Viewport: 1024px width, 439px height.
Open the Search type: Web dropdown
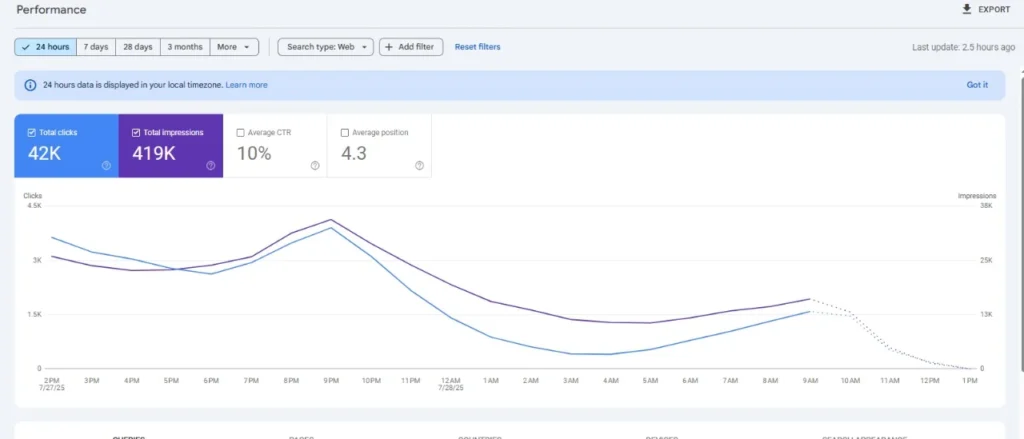click(325, 47)
